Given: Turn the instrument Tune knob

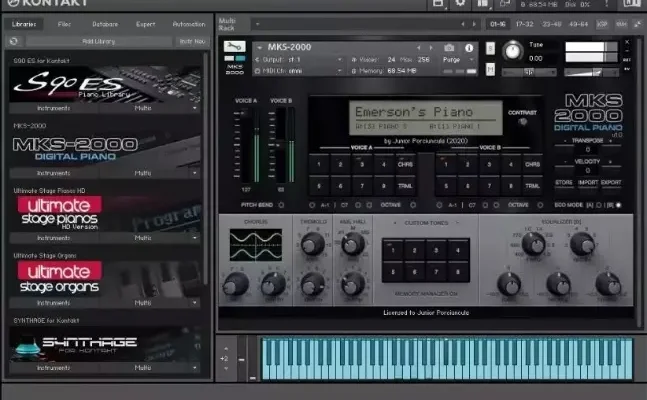Looking at the screenshot, I should 513,51.
